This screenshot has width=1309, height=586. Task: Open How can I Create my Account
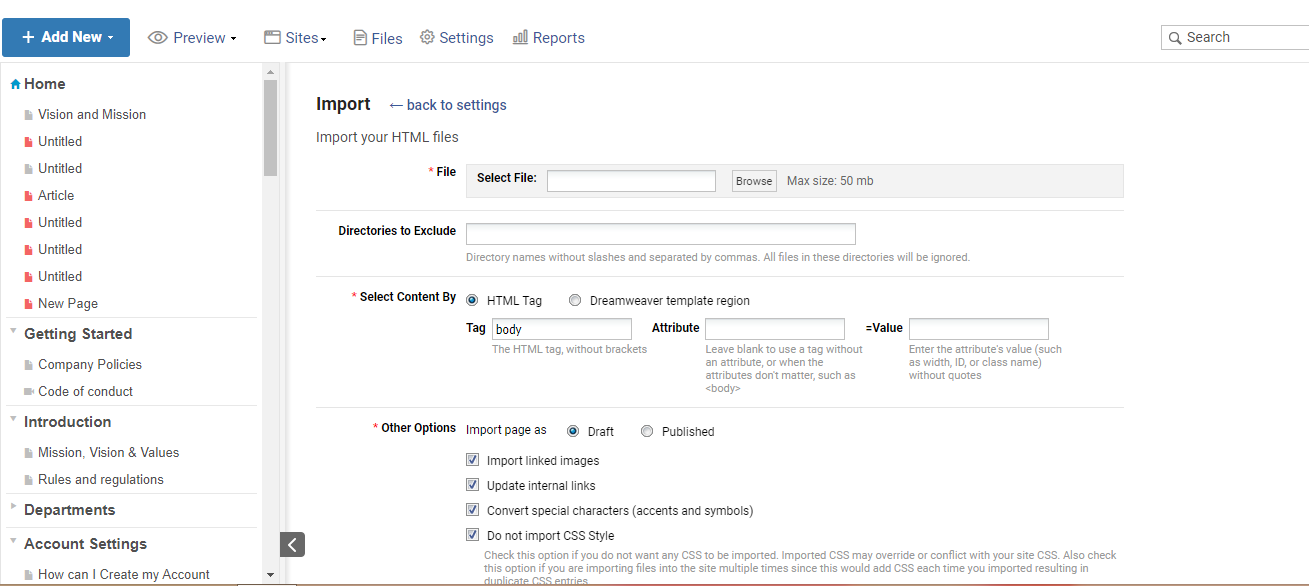124,575
